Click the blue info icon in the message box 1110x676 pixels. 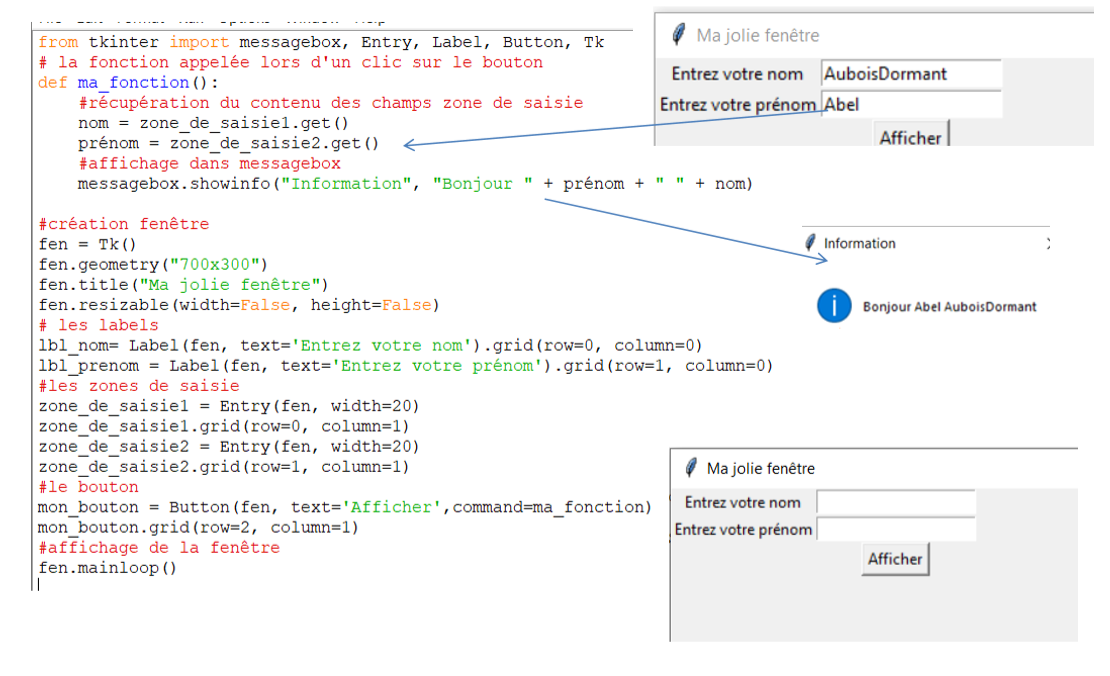click(833, 306)
